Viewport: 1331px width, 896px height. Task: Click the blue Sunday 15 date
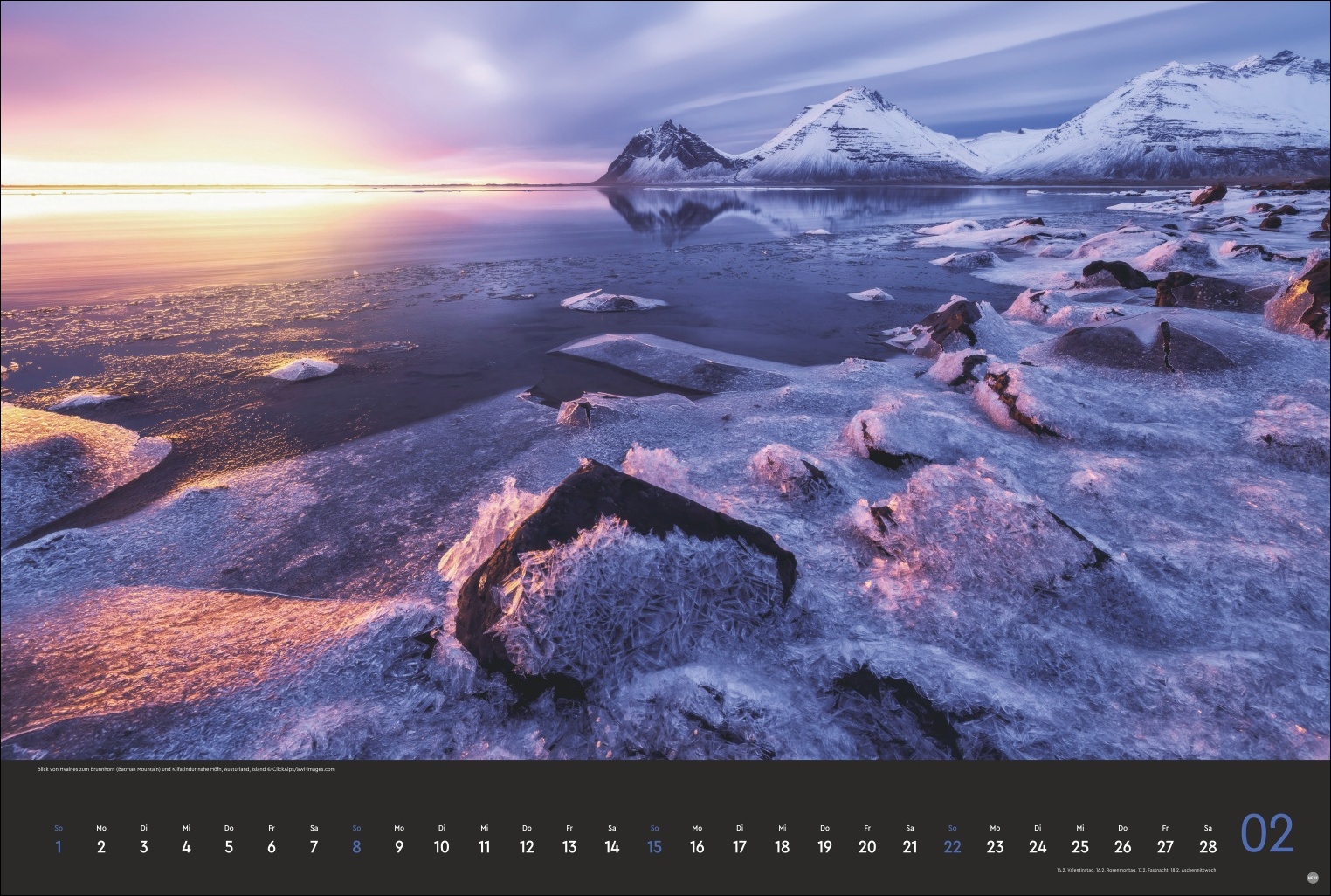(654, 846)
